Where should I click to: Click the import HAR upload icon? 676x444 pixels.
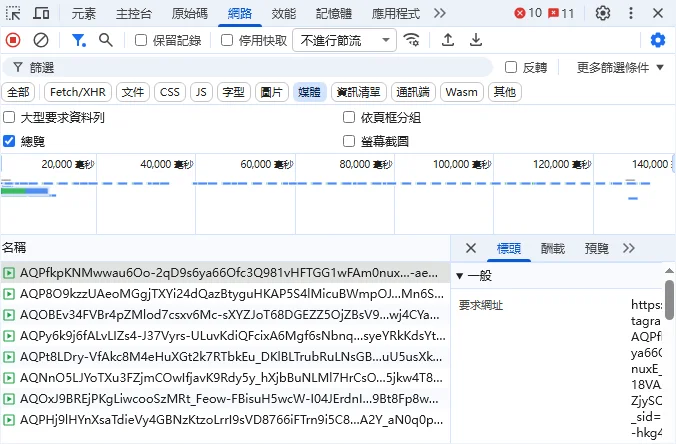coord(448,40)
